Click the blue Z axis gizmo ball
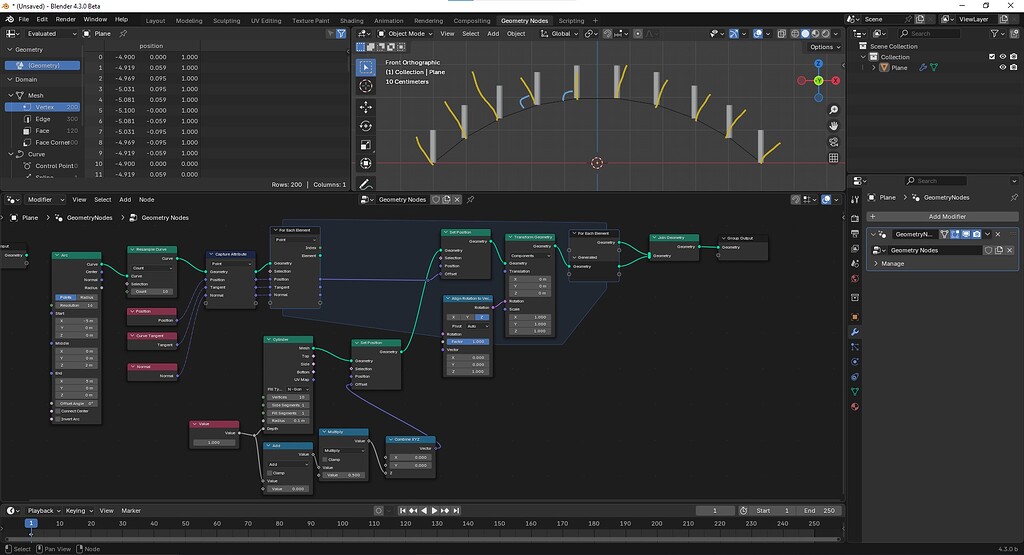1024x555 pixels. (x=818, y=63)
